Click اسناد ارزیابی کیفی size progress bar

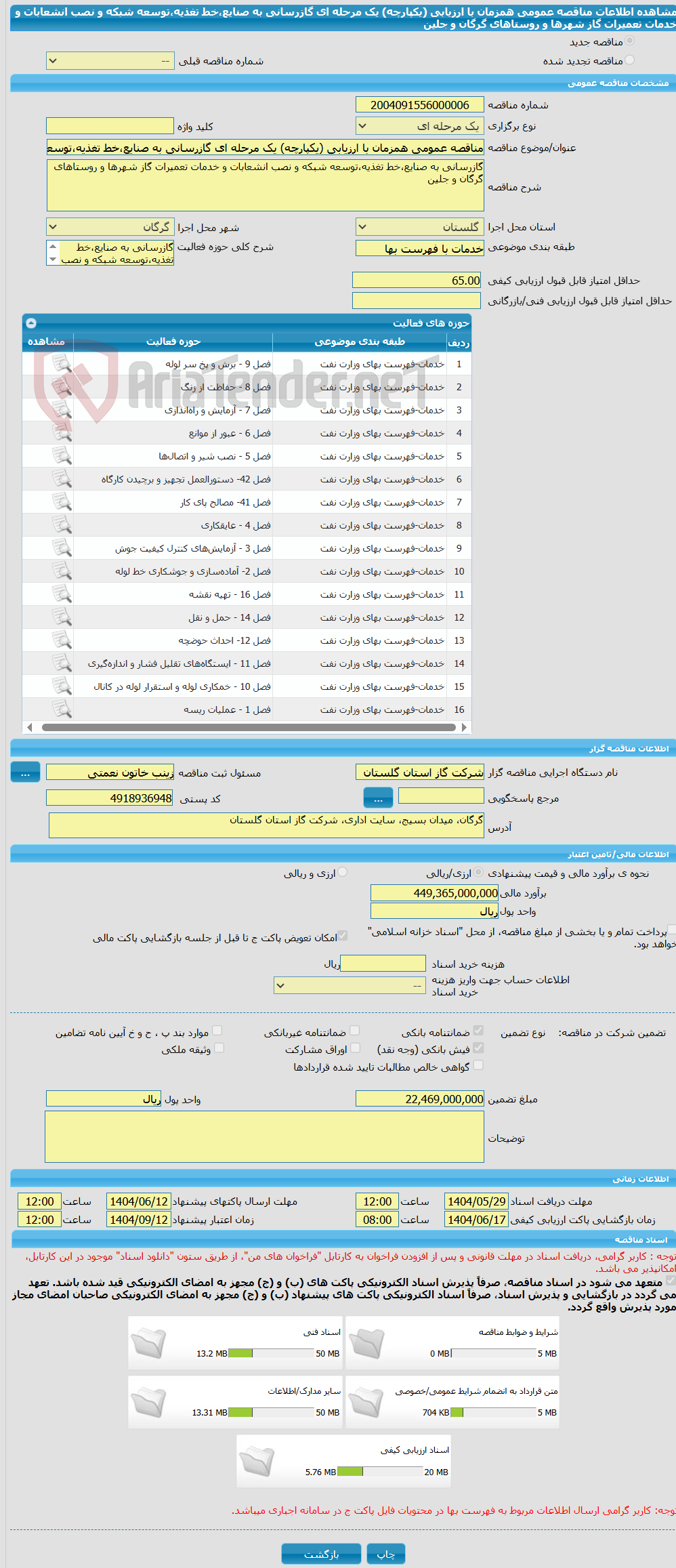point(380,1471)
